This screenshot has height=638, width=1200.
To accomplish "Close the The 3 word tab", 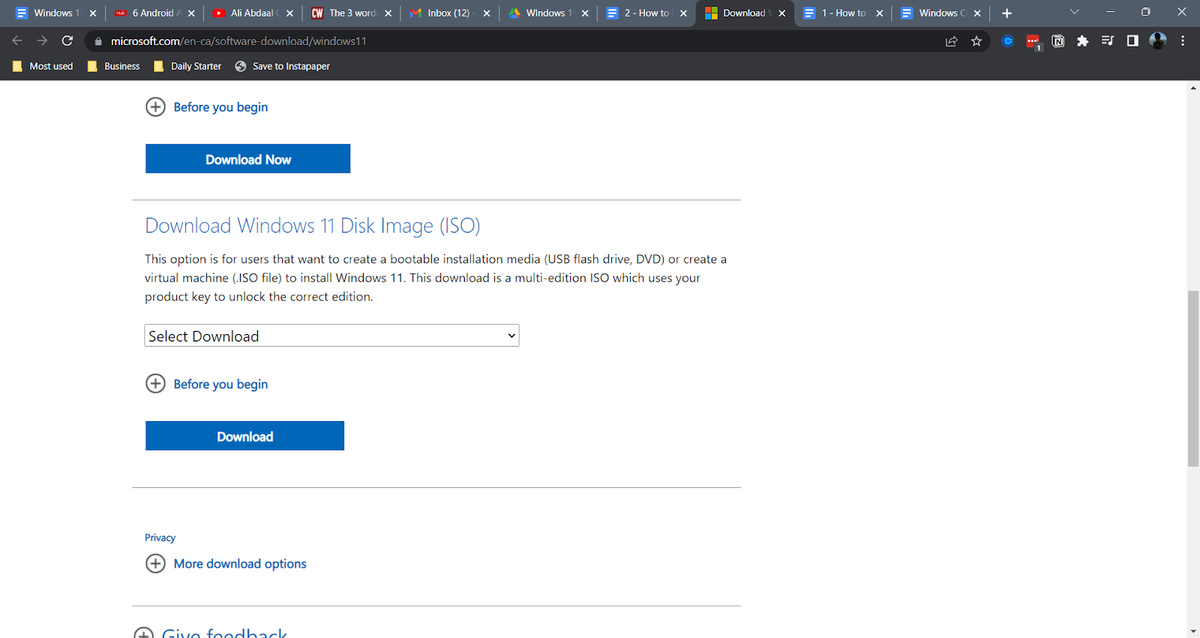I will coord(387,13).
